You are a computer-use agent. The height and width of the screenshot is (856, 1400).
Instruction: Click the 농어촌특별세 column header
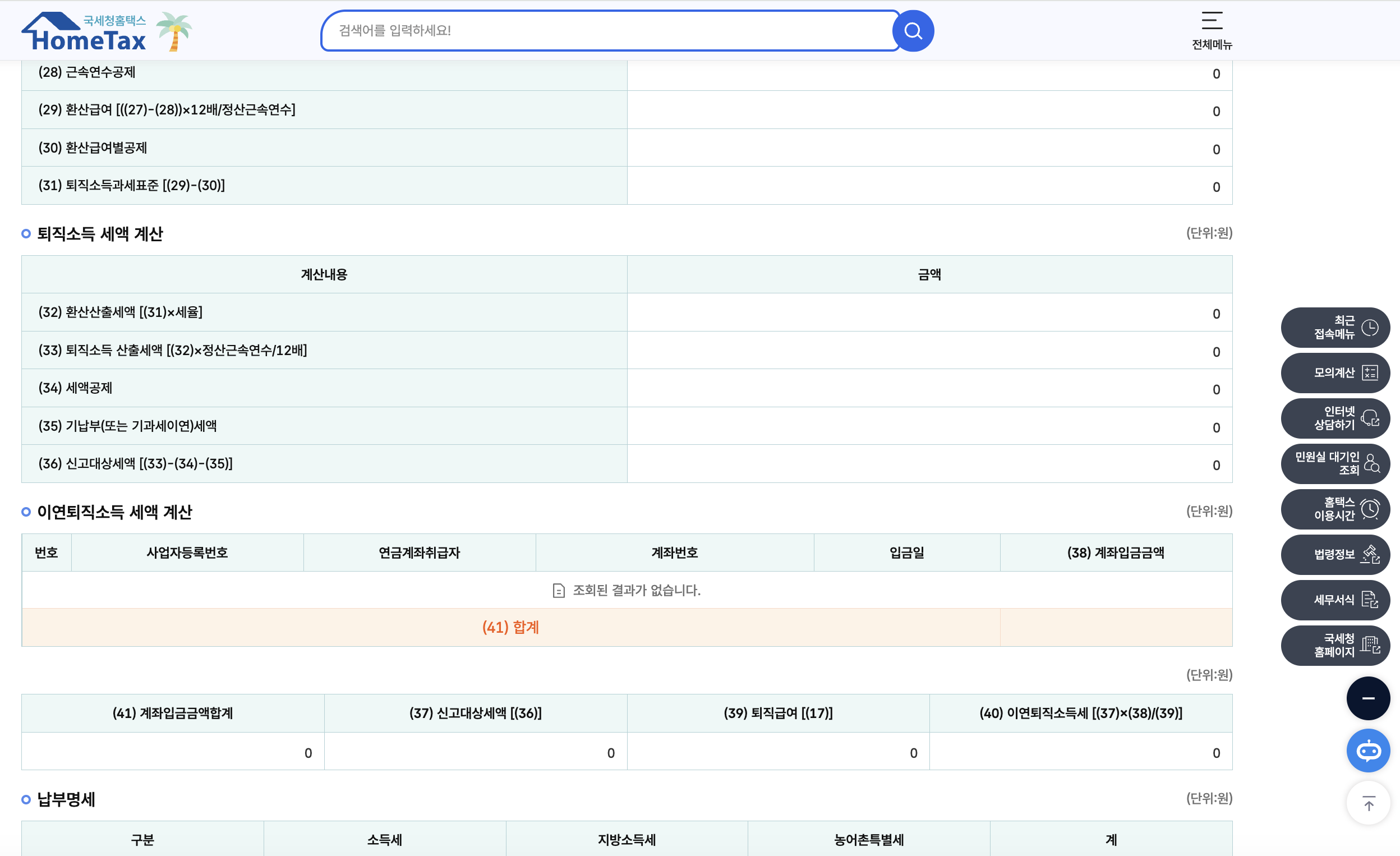click(x=869, y=840)
